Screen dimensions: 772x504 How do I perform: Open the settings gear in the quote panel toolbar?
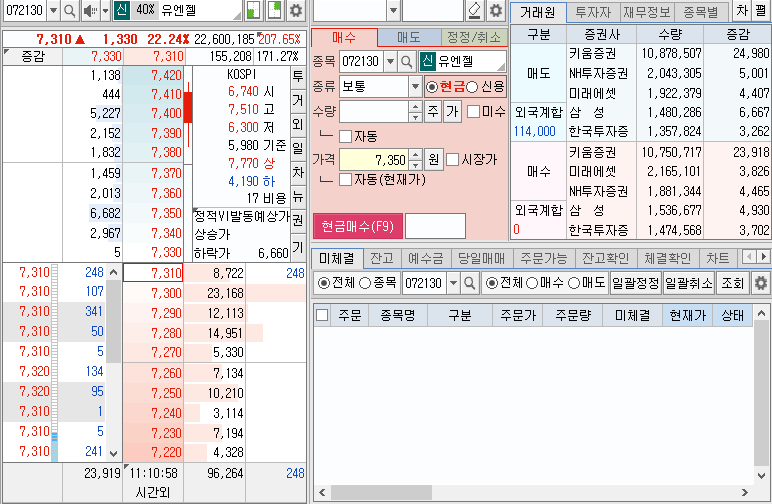[x=295, y=10]
